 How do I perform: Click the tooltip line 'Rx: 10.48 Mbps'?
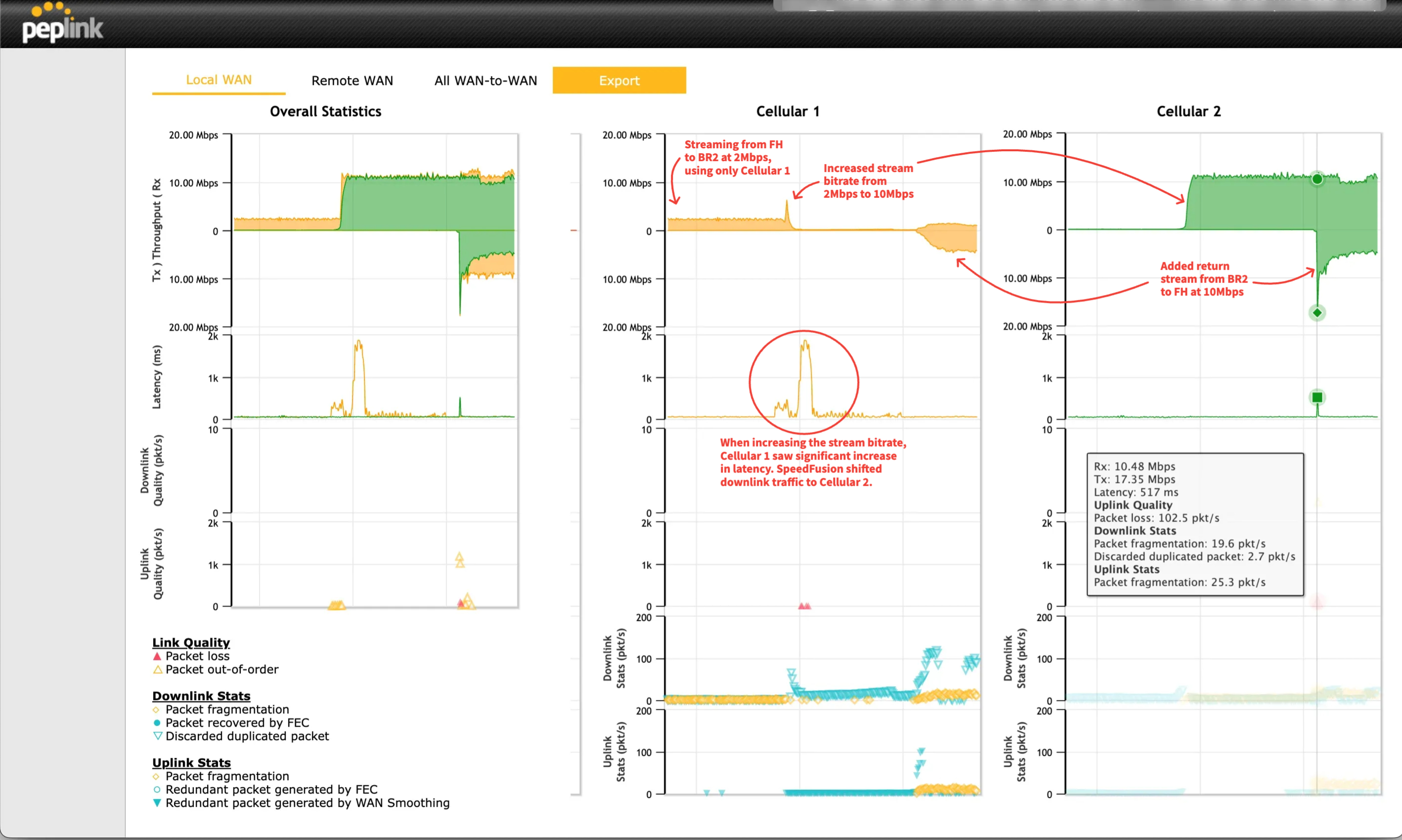tap(1134, 466)
